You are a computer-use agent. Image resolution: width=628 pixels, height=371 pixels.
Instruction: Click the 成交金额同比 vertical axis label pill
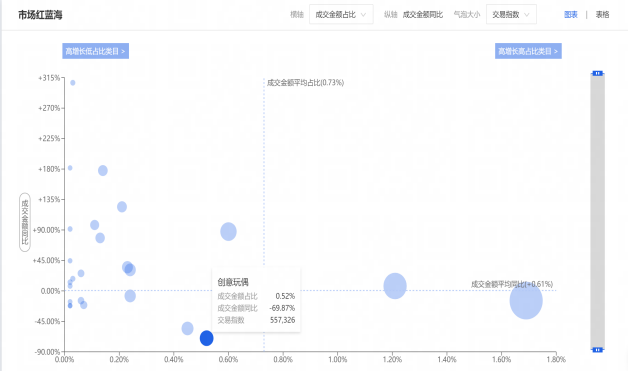click(25, 222)
